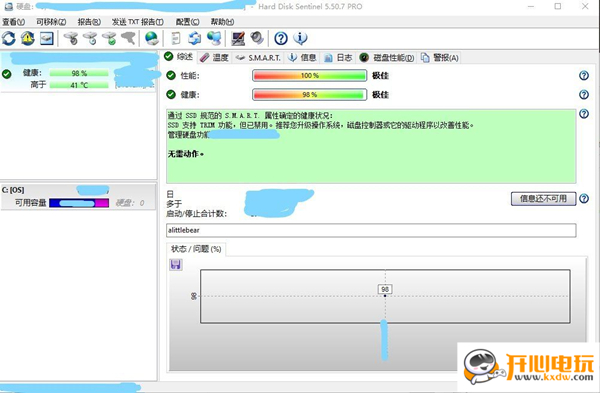Click the 98 data point label in chart
The height and width of the screenshot is (393, 600).
[385, 289]
